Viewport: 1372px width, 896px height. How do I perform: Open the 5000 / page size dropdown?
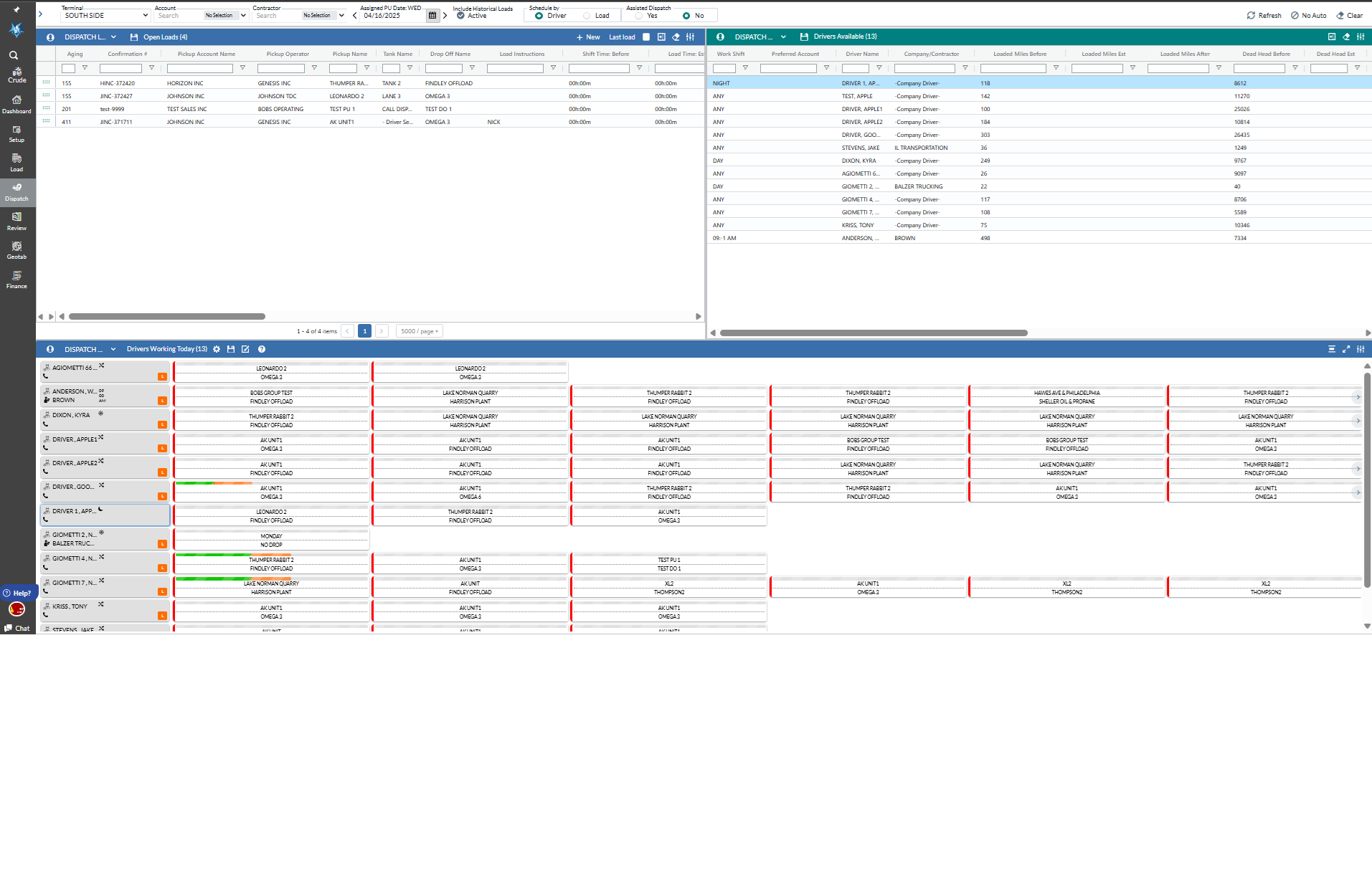coord(420,331)
